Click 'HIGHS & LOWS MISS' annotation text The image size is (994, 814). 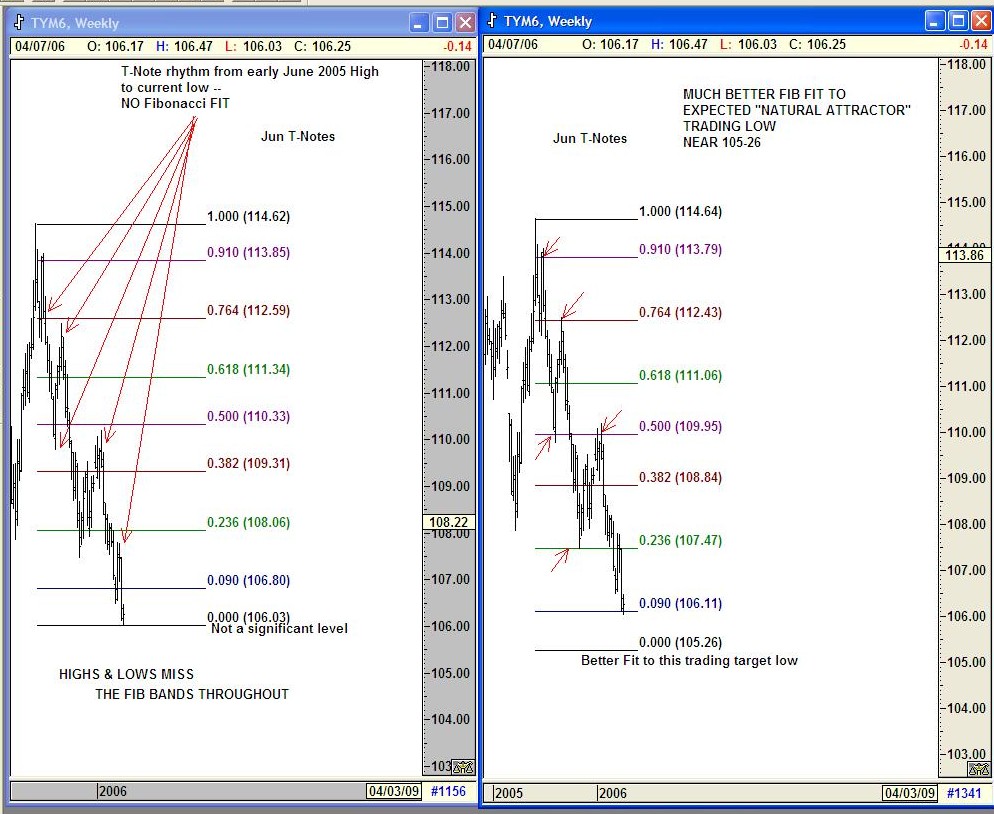pos(126,675)
